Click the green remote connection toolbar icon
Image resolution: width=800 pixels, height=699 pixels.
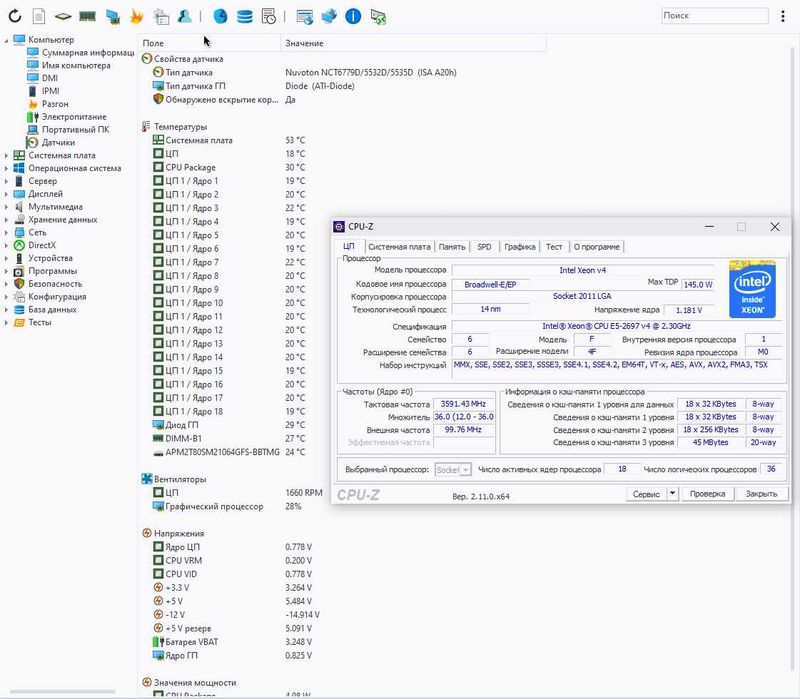(378, 17)
